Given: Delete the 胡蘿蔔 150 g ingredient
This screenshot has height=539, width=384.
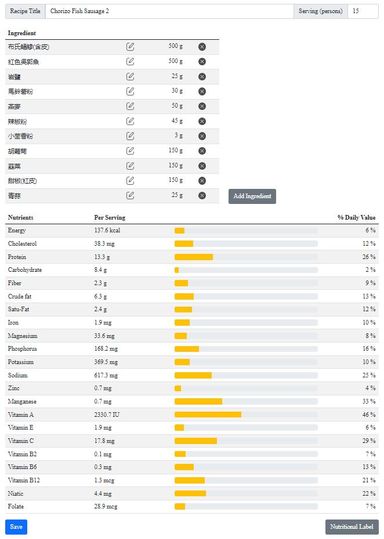Looking at the screenshot, I should [202, 151].
